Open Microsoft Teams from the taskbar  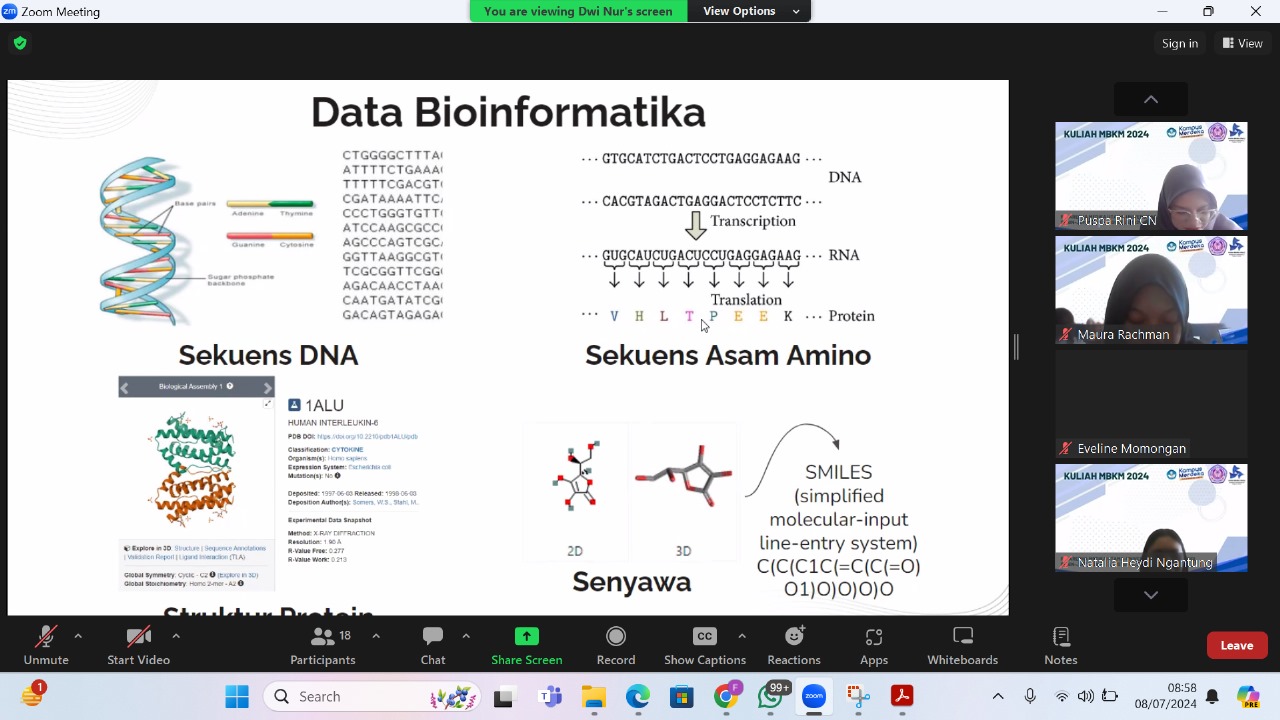pyautogui.click(x=549, y=696)
